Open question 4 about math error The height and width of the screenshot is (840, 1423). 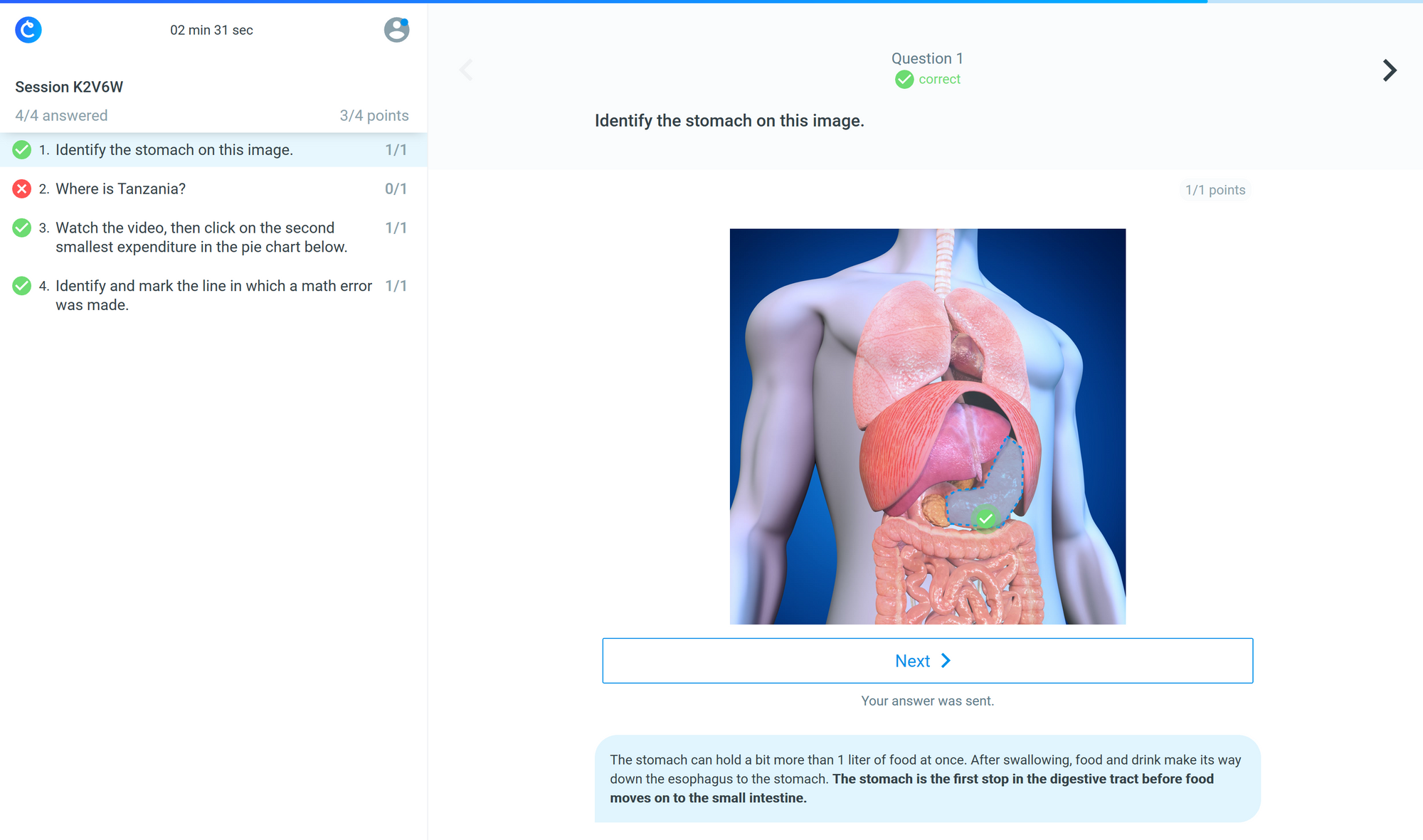coord(213,295)
